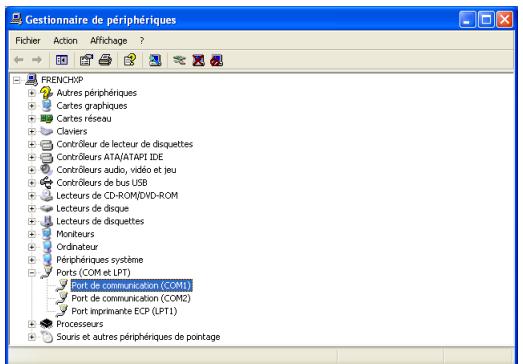
Task: Click the USB symbol icon beside Contrôleurs de bus USB
Action: (46, 183)
